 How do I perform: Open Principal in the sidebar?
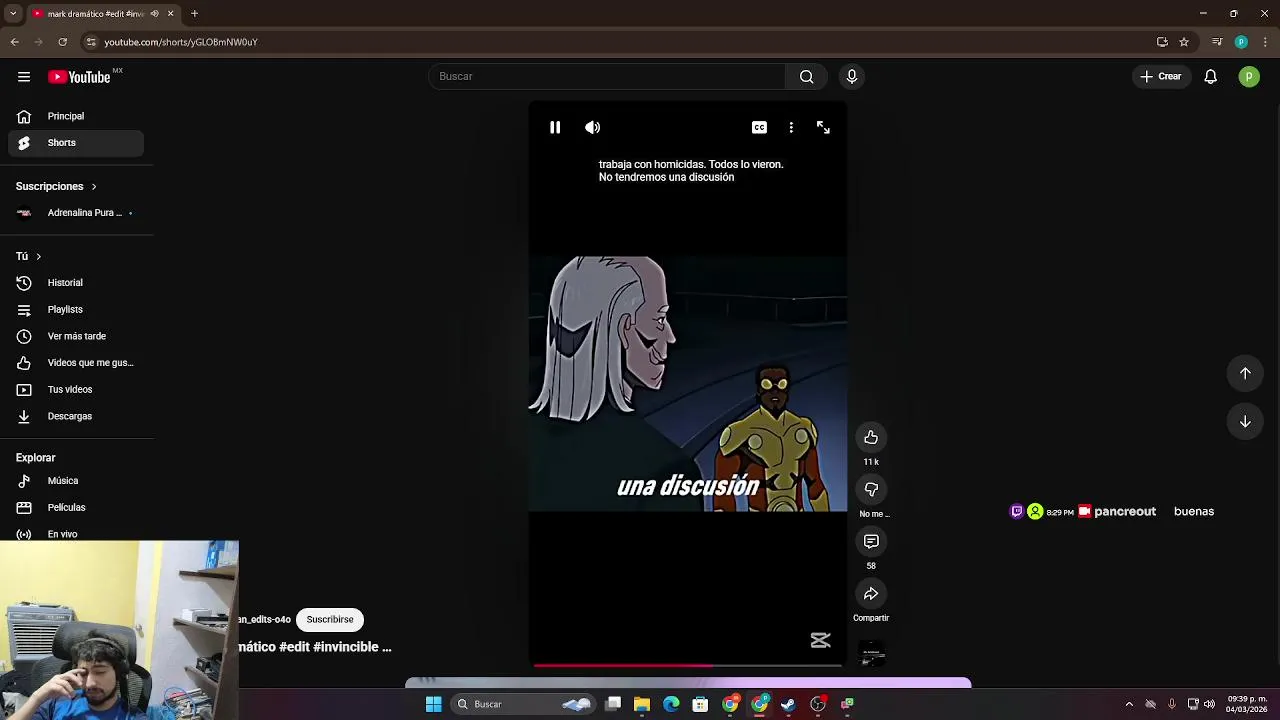pyautogui.click(x=76, y=116)
